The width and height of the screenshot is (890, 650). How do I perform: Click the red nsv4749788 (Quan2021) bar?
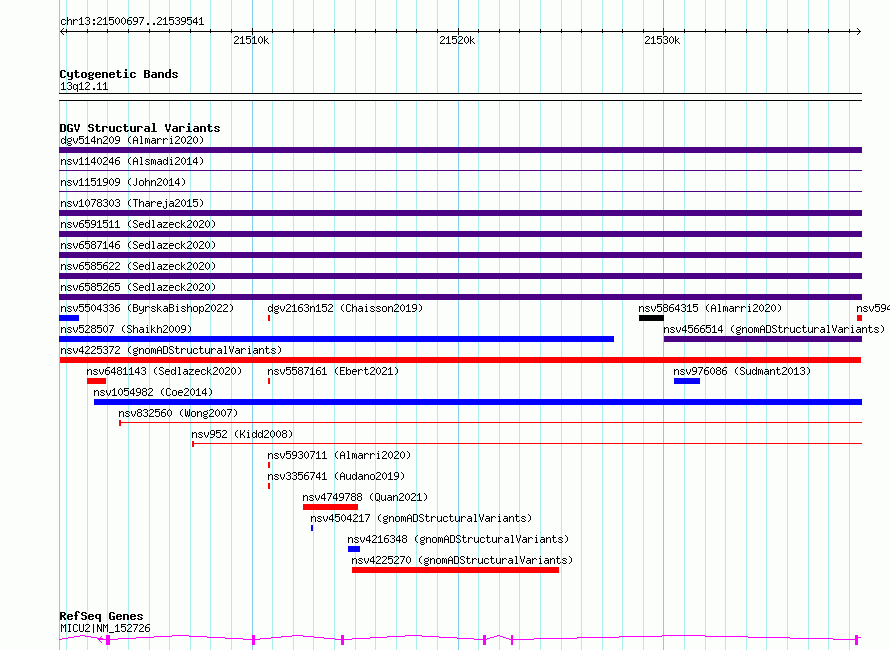coord(330,507)
